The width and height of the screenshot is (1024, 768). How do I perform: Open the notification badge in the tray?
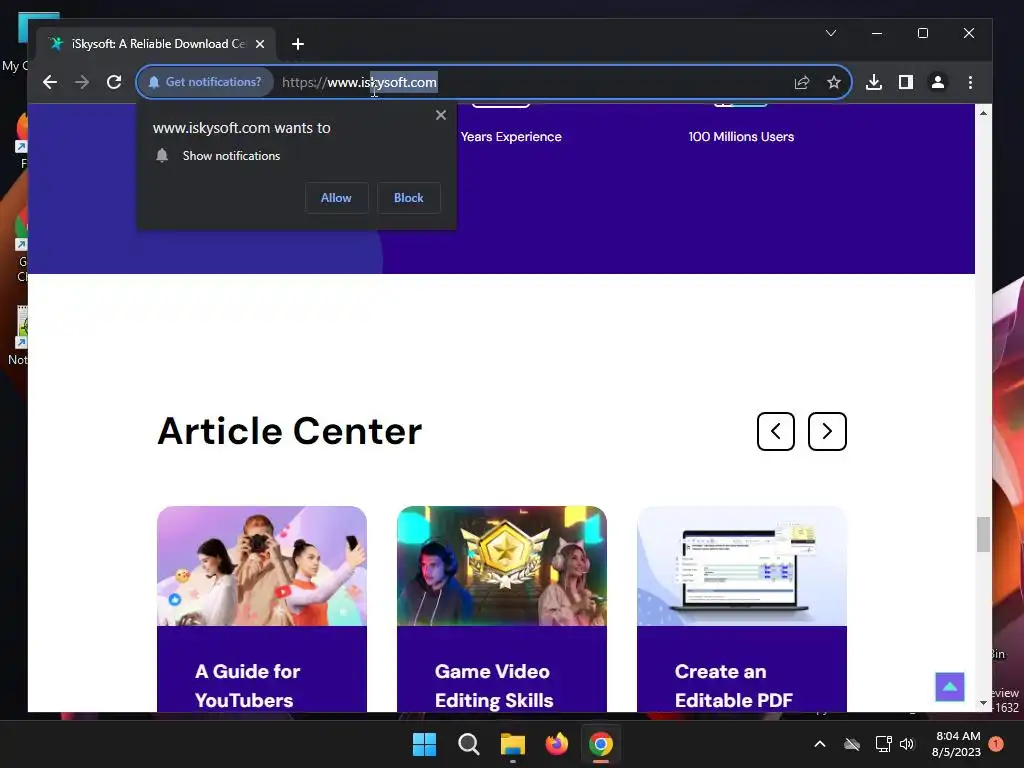(996, 744)
